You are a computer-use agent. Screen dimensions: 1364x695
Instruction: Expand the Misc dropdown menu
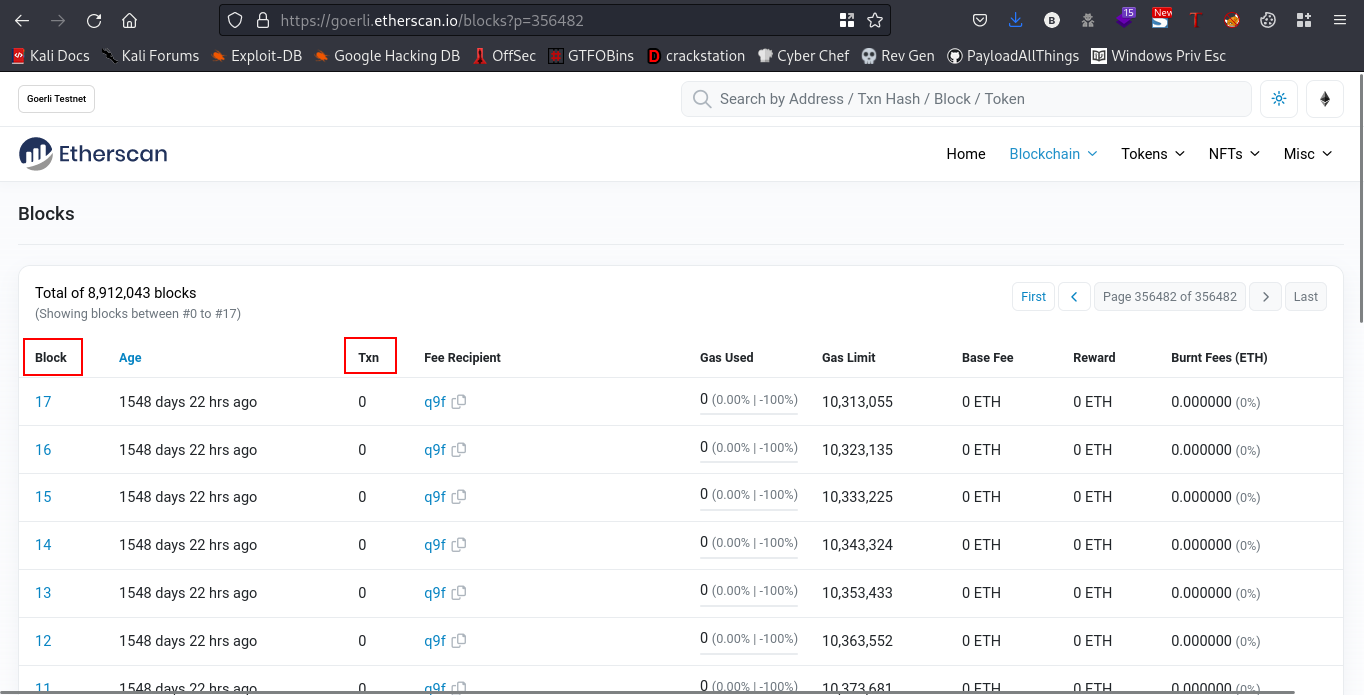[1308, 154]
